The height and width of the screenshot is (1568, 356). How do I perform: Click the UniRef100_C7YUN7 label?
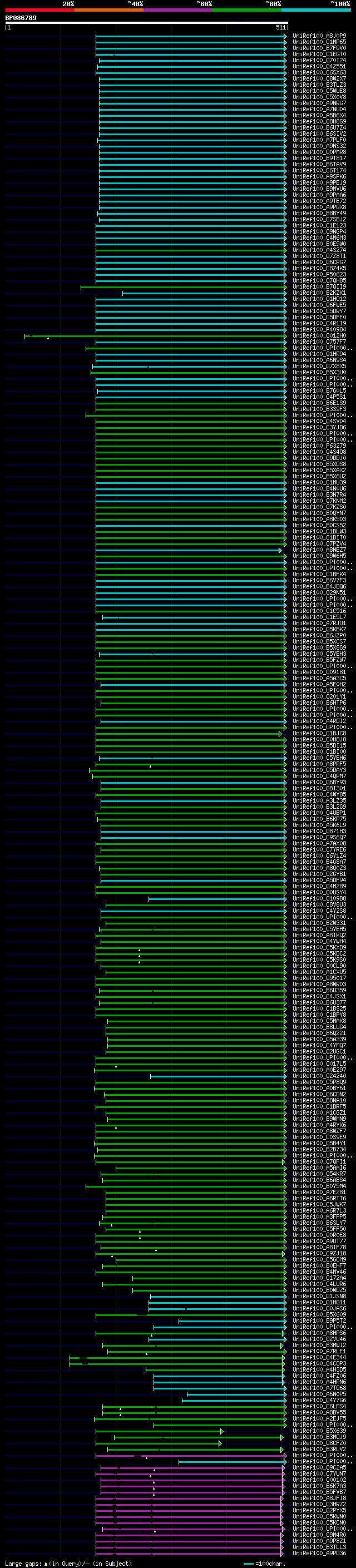click(319, 1473)
